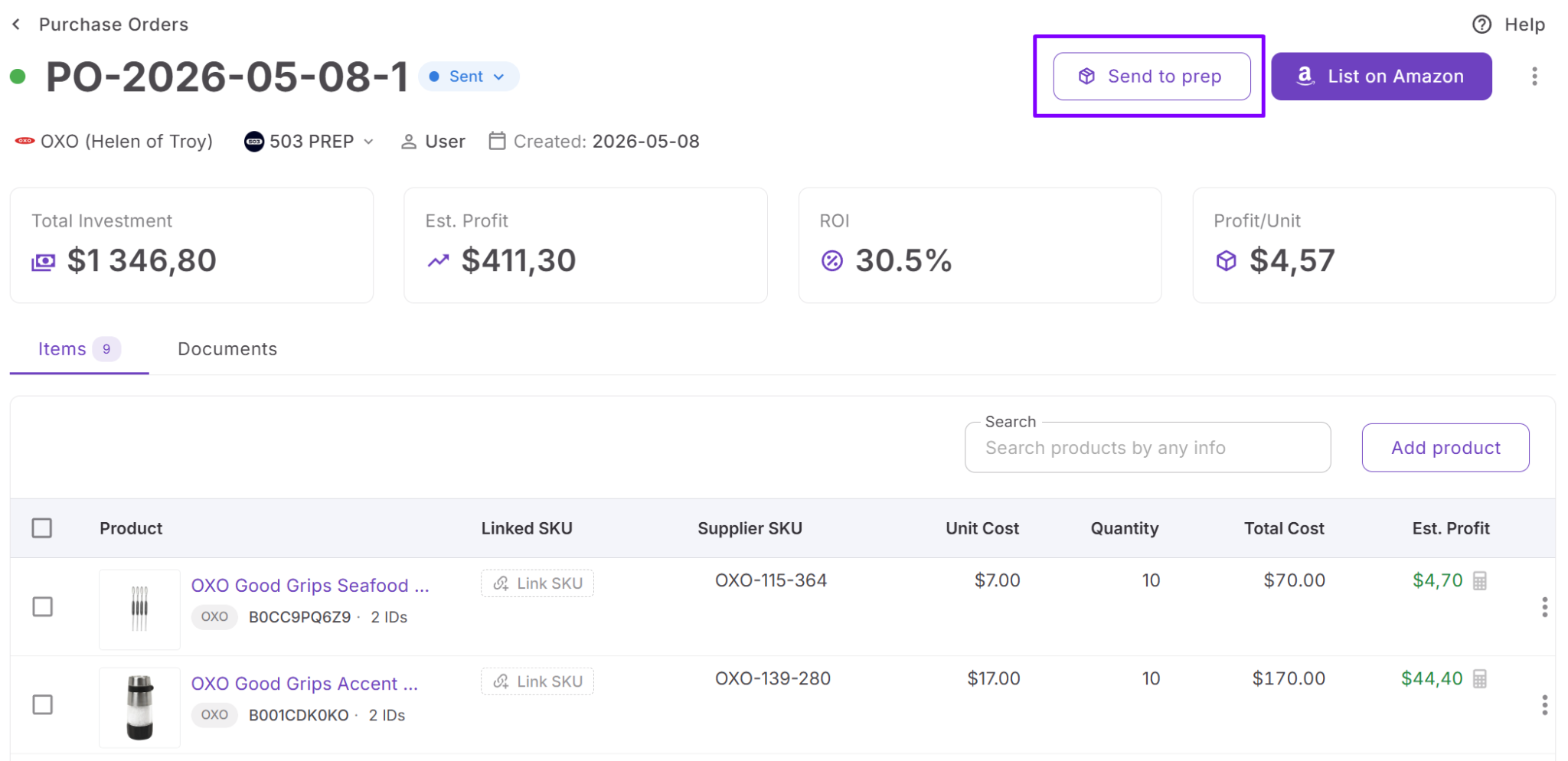Switch to the Documents tab

(x=227, y=349)
